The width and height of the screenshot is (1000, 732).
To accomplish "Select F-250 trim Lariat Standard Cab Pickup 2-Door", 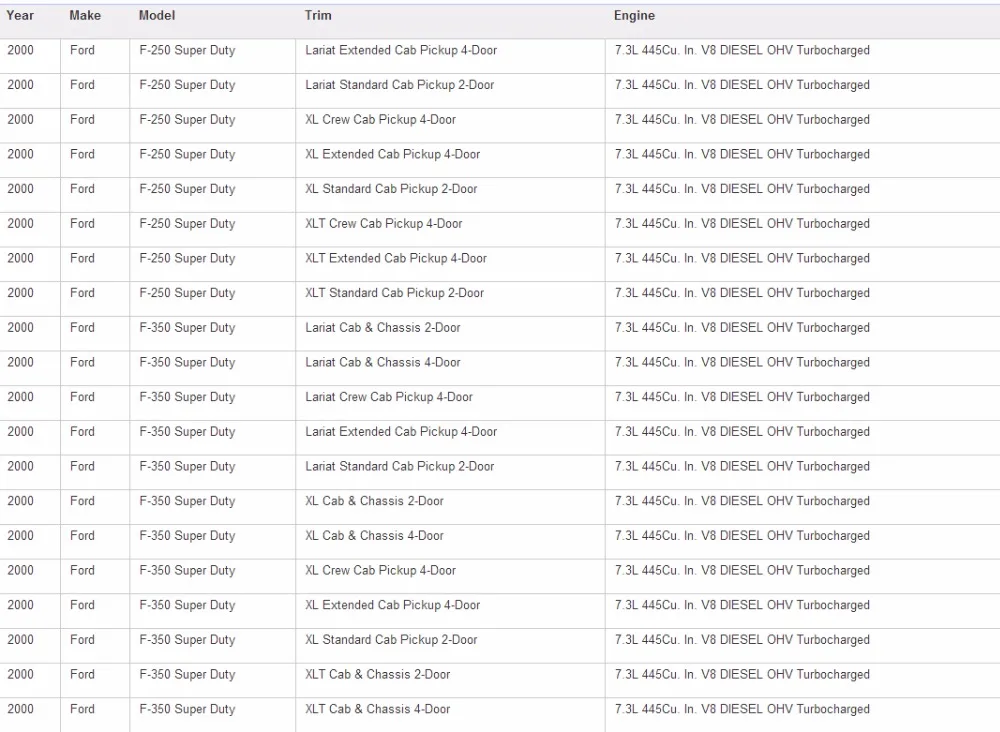I will (400, 85).
